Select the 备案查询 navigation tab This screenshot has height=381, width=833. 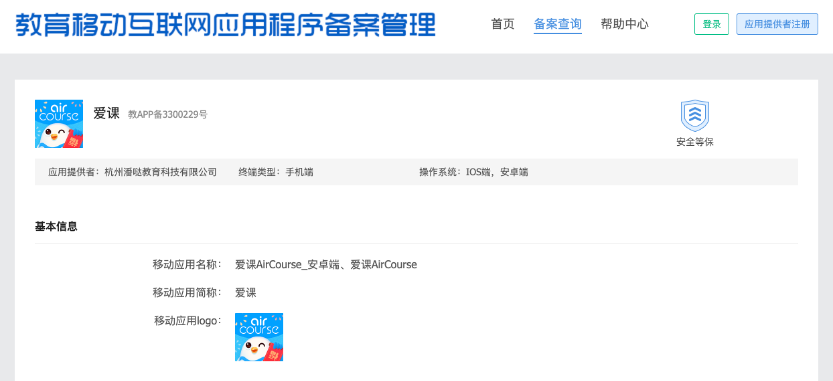[557, 24]
